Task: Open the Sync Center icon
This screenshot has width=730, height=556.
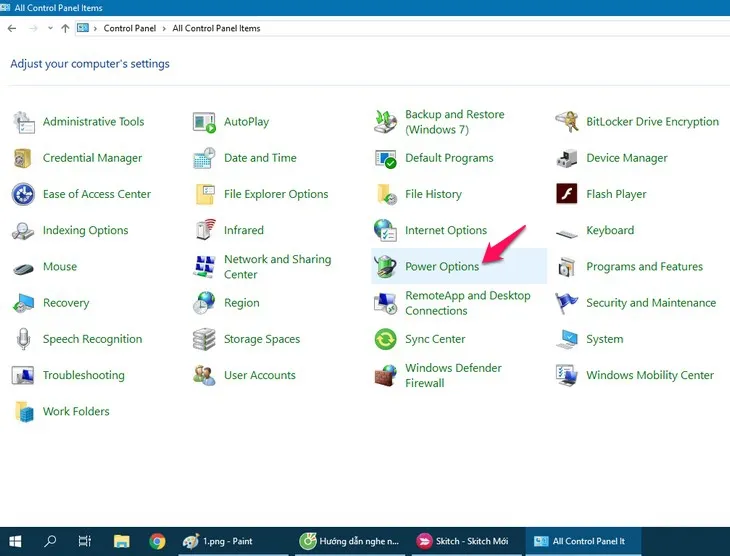Action: (386, 339)
